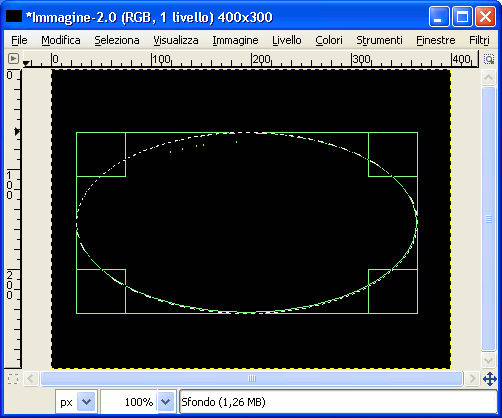Click the GIMP window title bar icon
502x418 pixels.
pos(14,16)
